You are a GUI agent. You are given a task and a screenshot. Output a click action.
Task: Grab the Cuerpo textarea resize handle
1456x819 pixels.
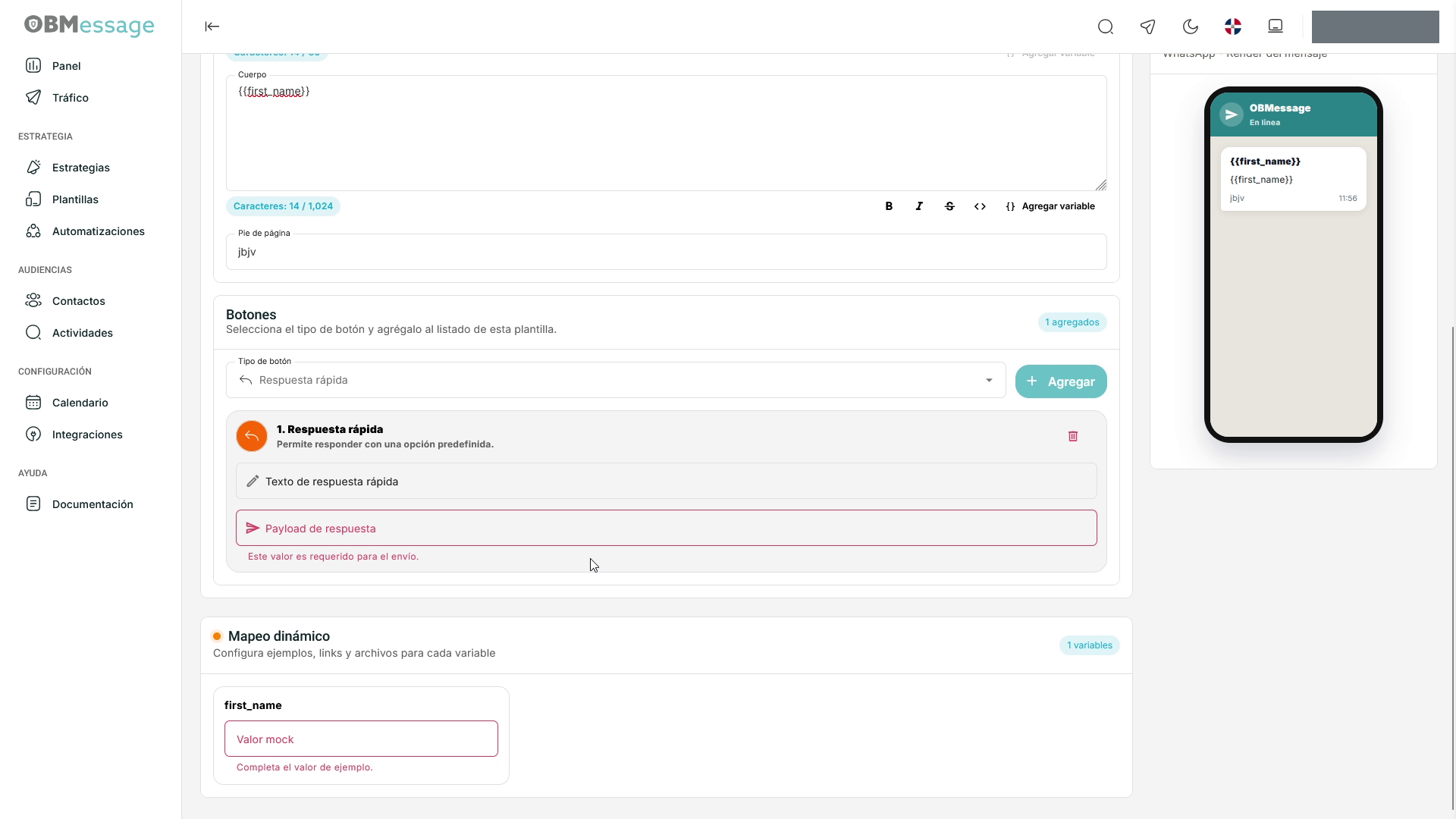click(1101, 185)
